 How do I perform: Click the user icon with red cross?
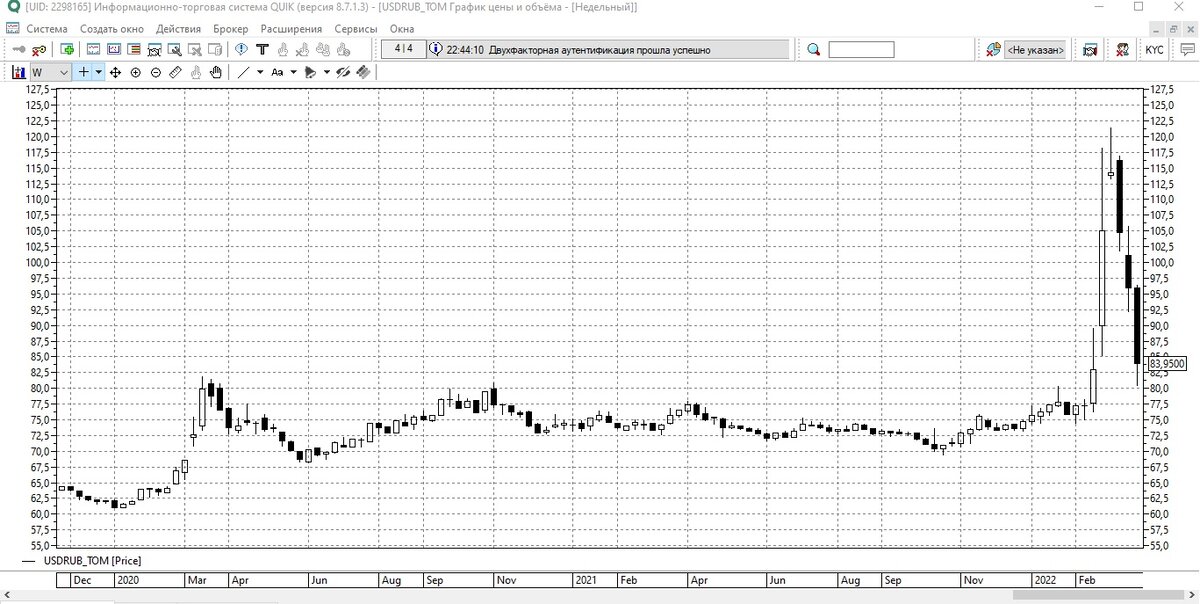pos(1123,50)
